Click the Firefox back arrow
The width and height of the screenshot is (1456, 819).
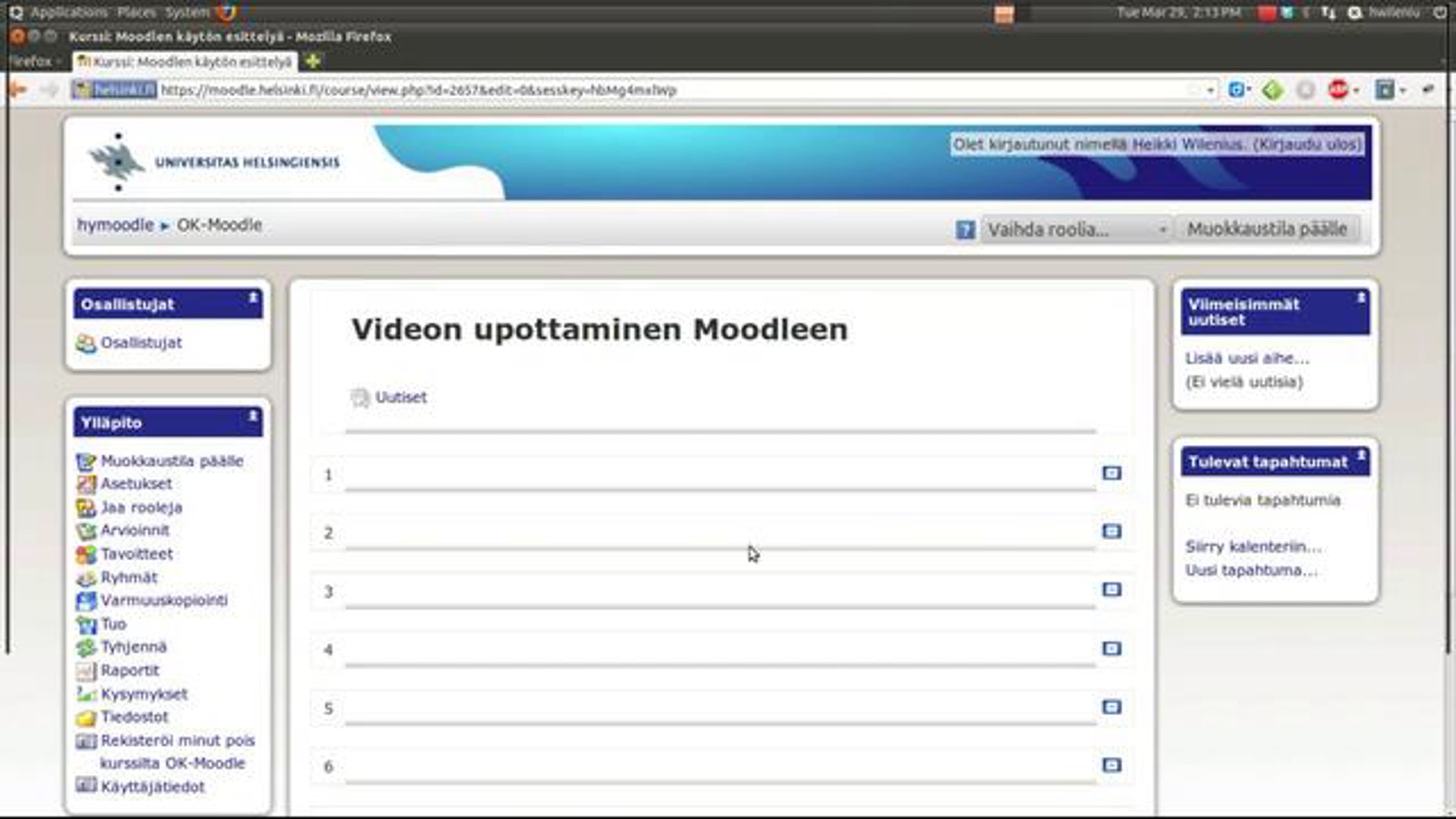tap(19, 90)
